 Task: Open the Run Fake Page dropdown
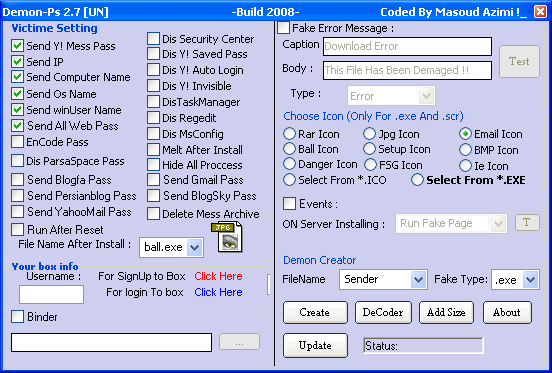(498, 223)
